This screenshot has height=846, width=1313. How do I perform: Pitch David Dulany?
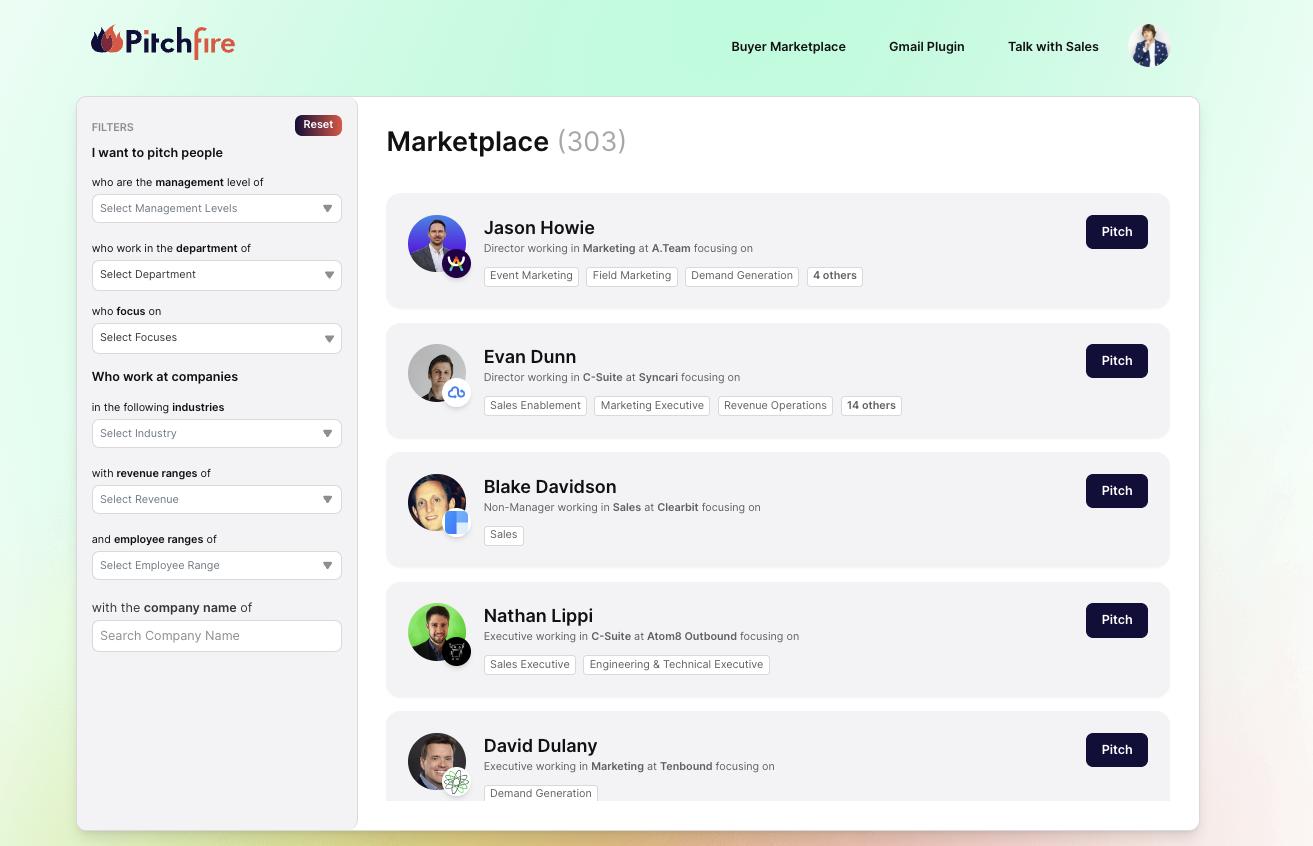[x=1117, y=750]
